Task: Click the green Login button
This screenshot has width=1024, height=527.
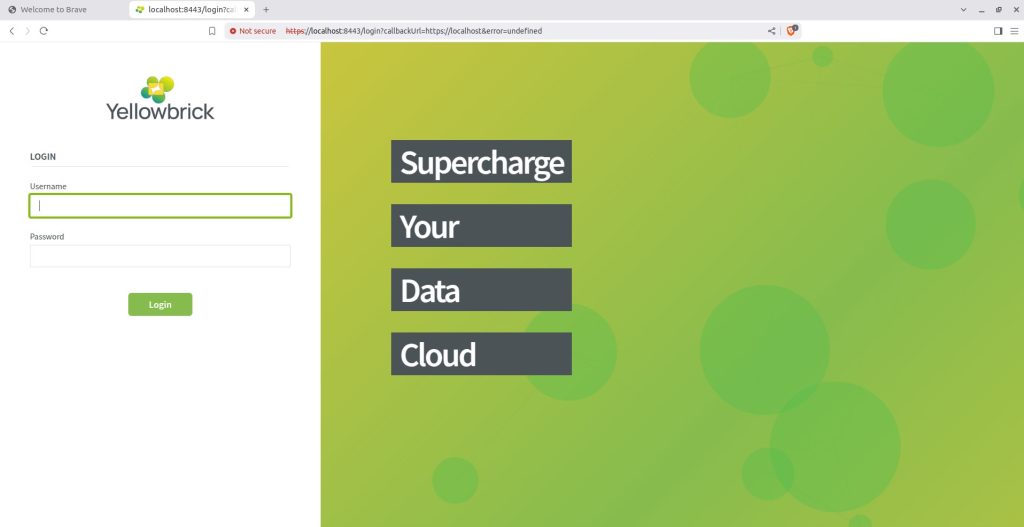Action: click(x=160, y=304)
